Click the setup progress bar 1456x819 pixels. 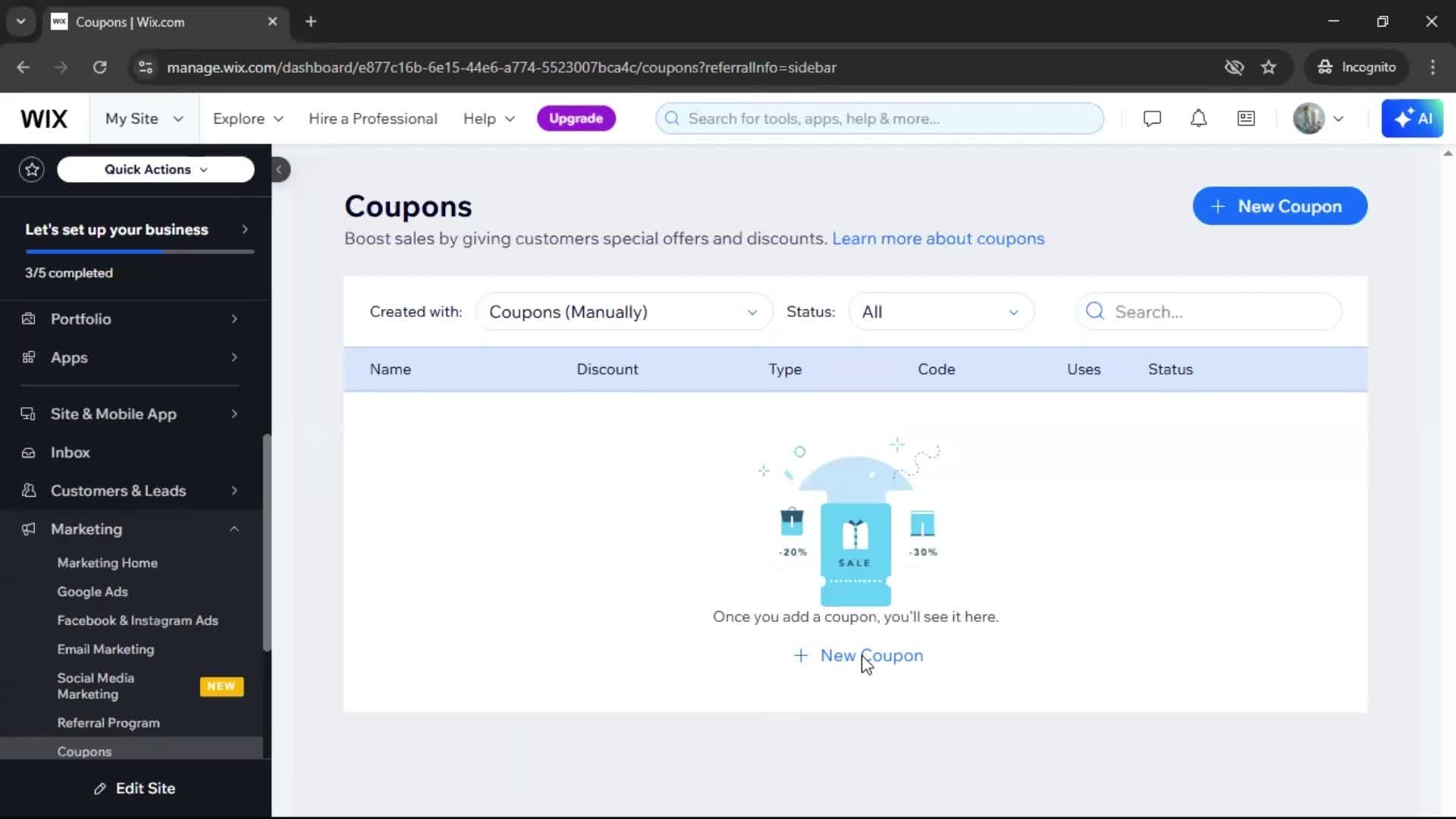pos(140,251)
